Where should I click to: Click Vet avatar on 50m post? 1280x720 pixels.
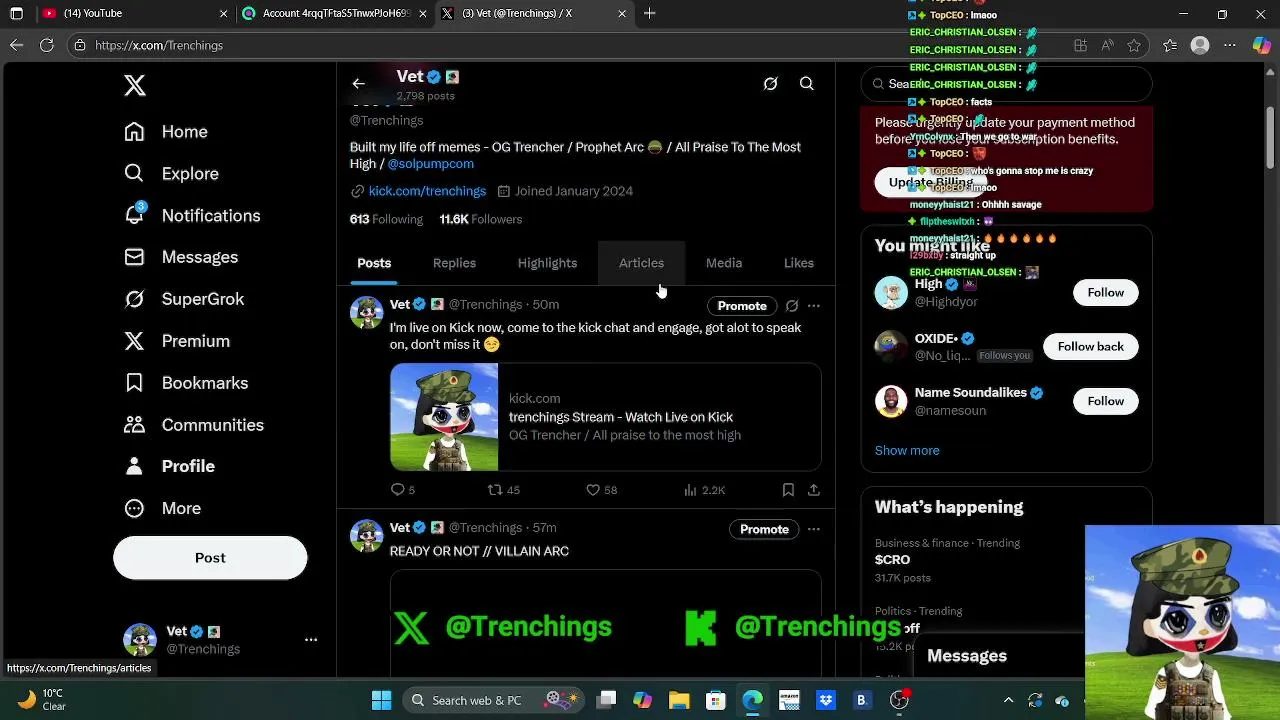(x=367, y=312)
